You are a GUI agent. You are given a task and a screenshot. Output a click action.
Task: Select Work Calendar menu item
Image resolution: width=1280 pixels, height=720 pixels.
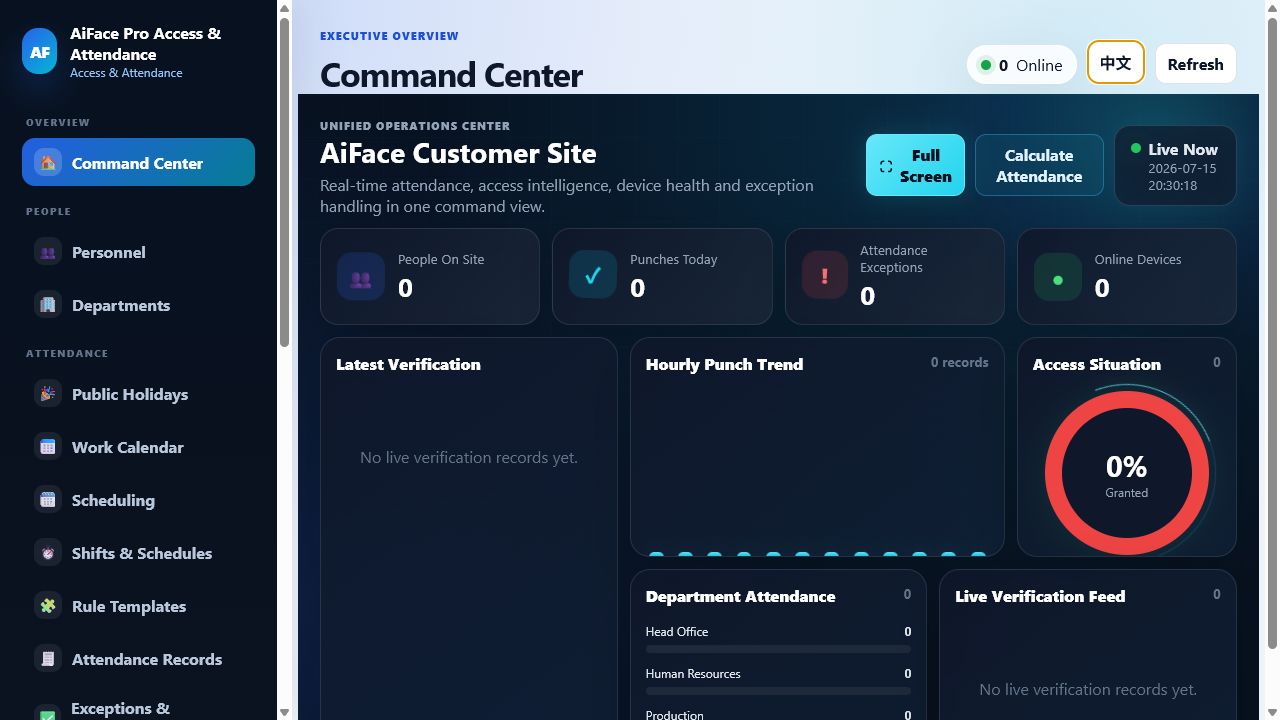[x=138, y=447]
